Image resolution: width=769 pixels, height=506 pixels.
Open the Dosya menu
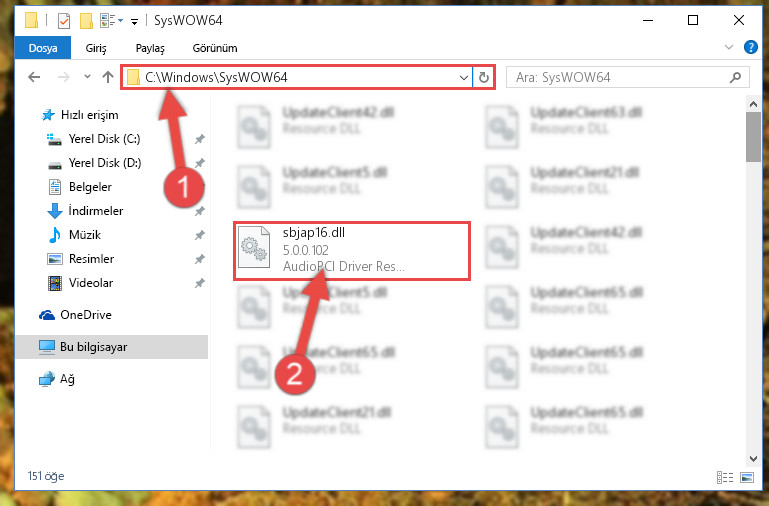click(43, 48)
